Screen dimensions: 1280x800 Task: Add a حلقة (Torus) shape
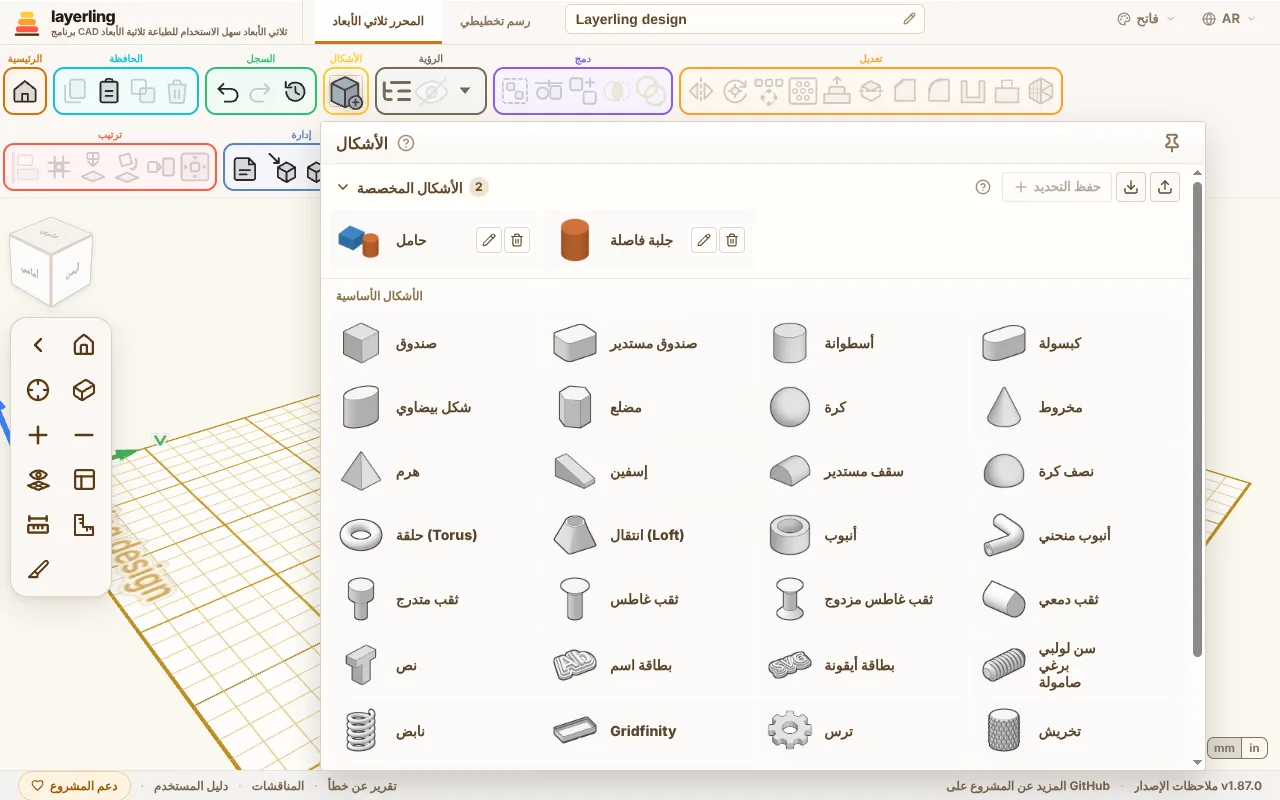tap(435, 536)
